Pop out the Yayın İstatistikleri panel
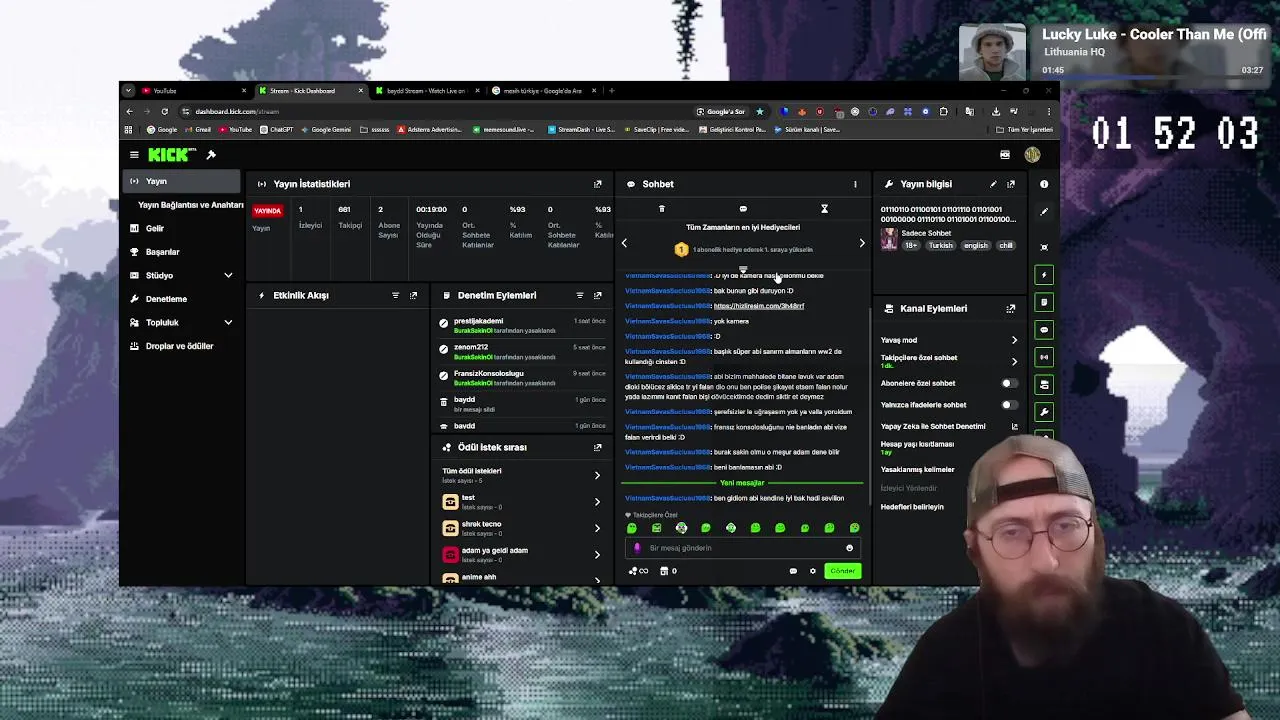 [598, 184]
